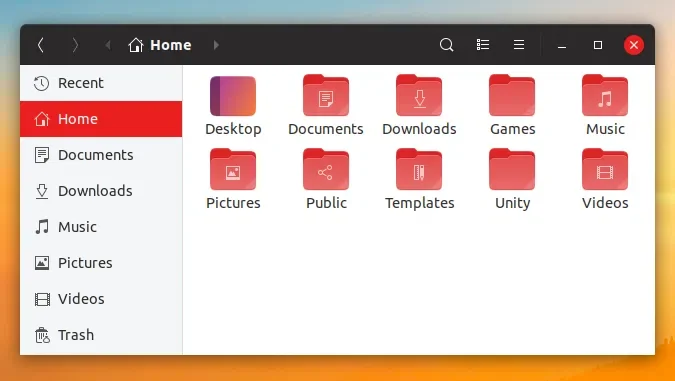Open the hamburger menu icon

pyautogui.click(x=519, y=45)
